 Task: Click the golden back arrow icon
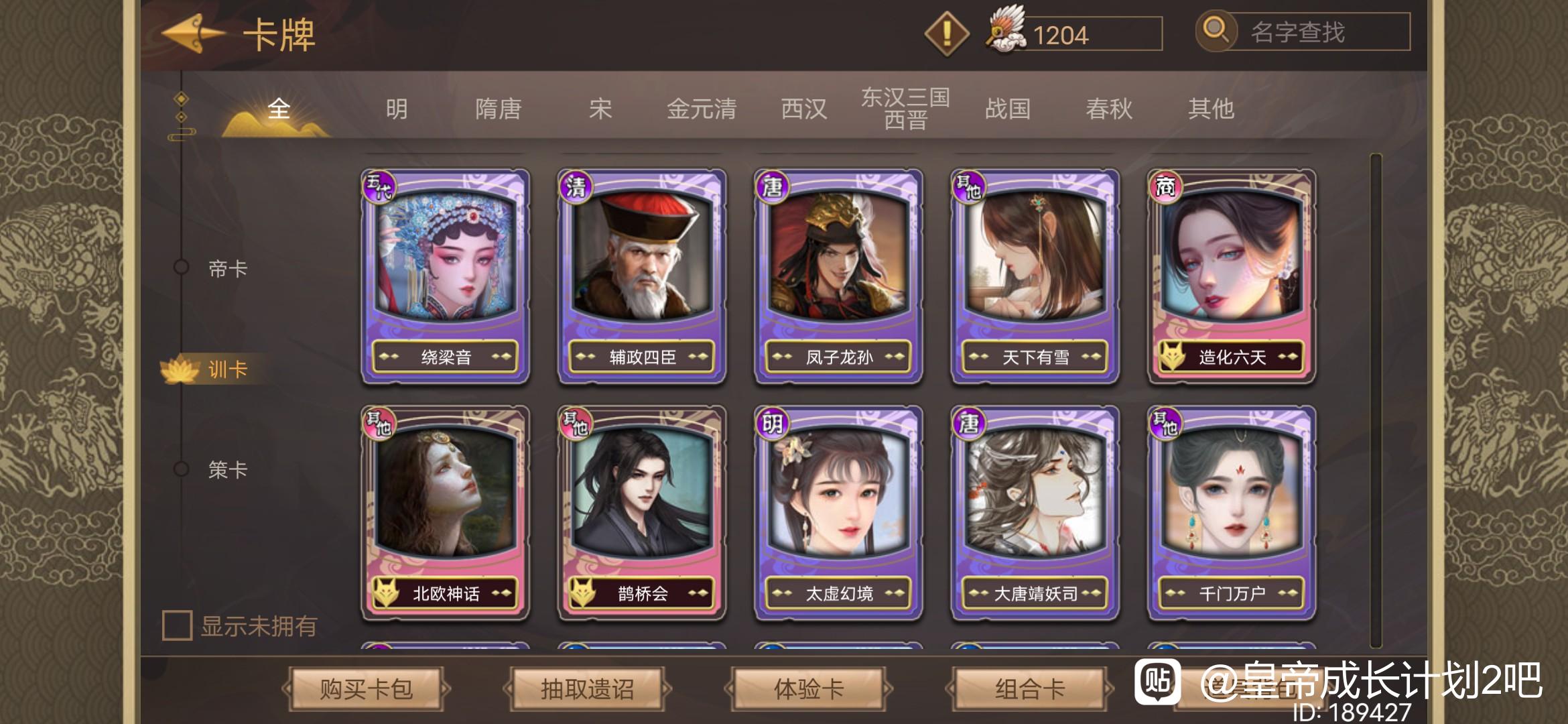[192, 34]
